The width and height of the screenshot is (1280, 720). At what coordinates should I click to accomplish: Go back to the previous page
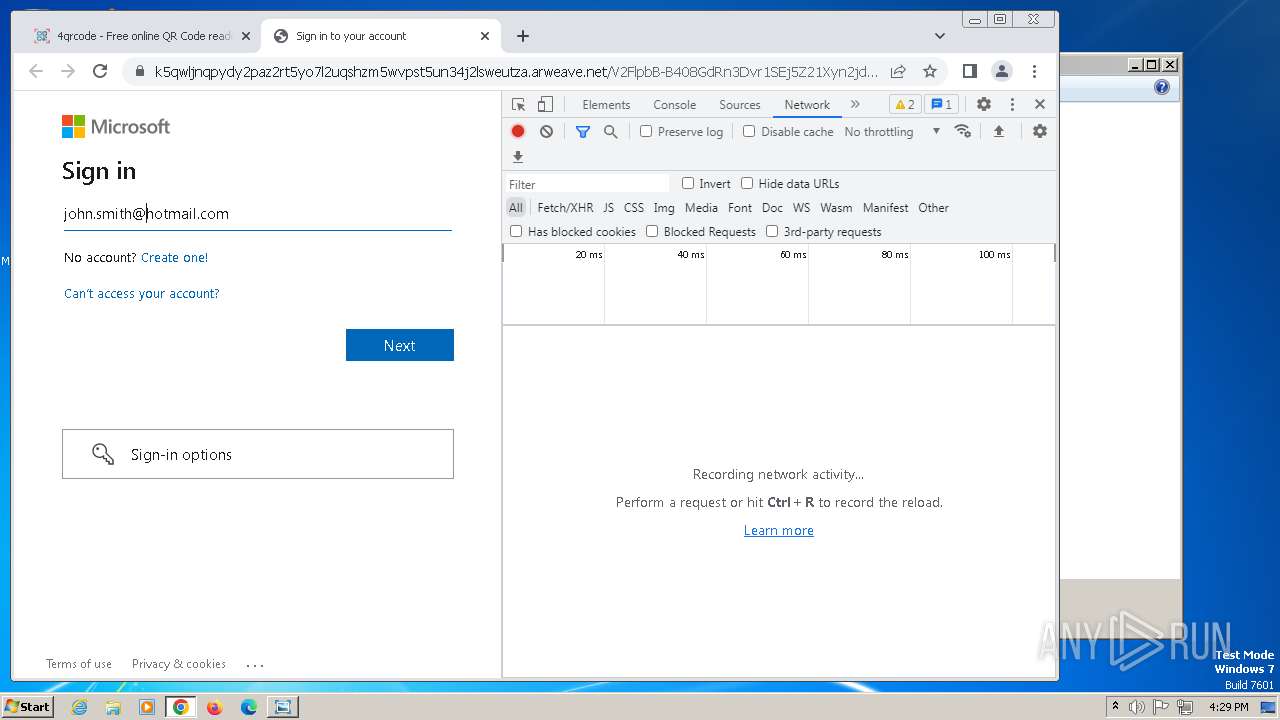(36, 71)
